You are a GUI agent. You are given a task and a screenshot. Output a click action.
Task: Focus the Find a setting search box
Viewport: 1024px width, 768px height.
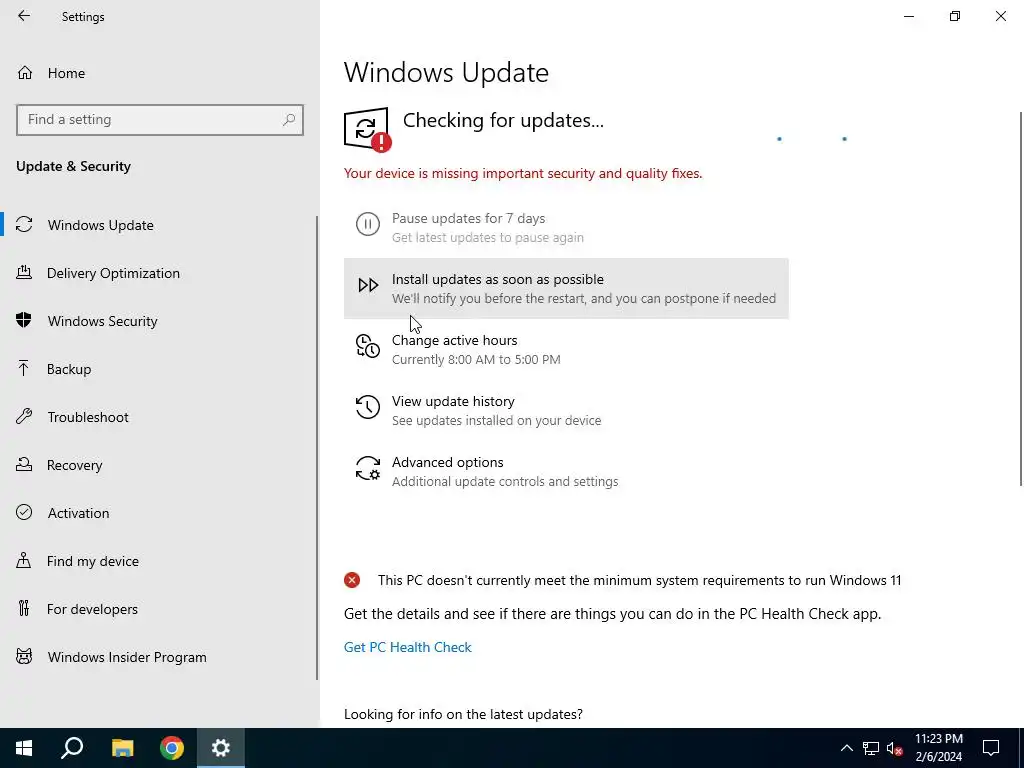[x=159, y=120]
